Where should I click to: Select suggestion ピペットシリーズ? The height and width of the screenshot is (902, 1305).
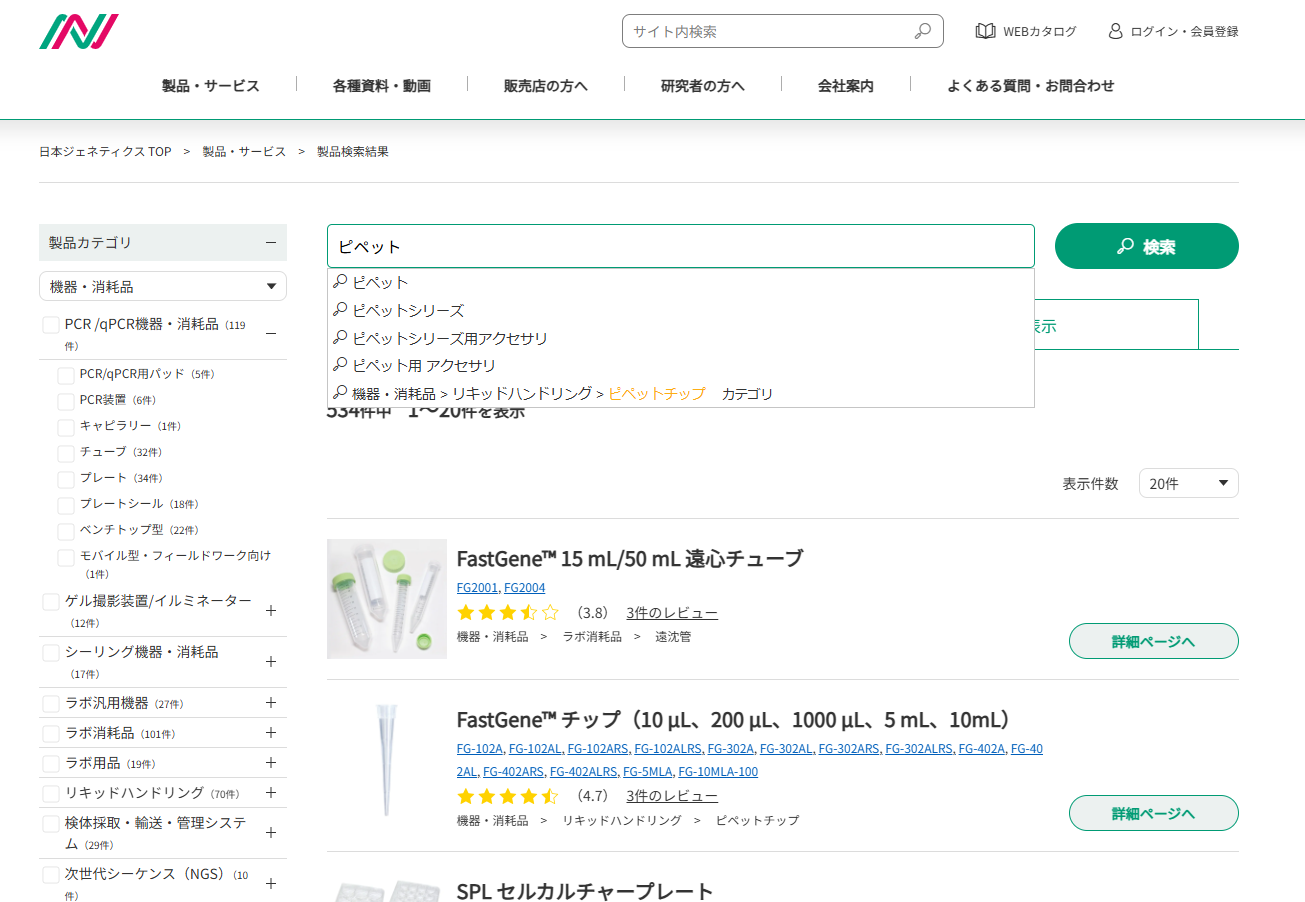pos(680,310)
